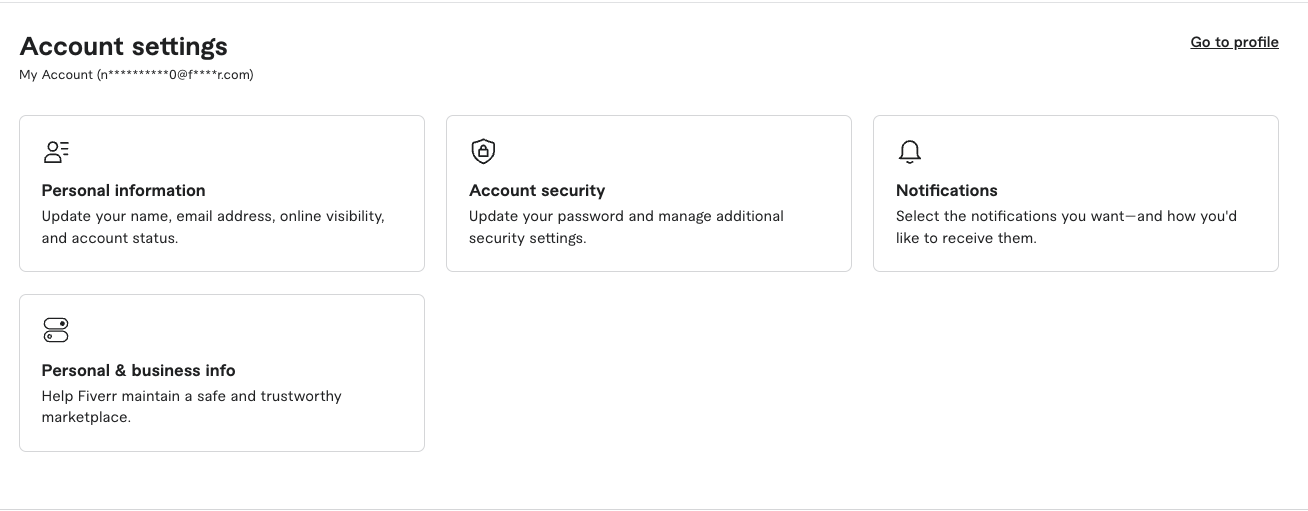Image resolution: width=1308 pixels, height=511 pixels.
Task: Click the person-list icon for Personal information
Action: 56,152
